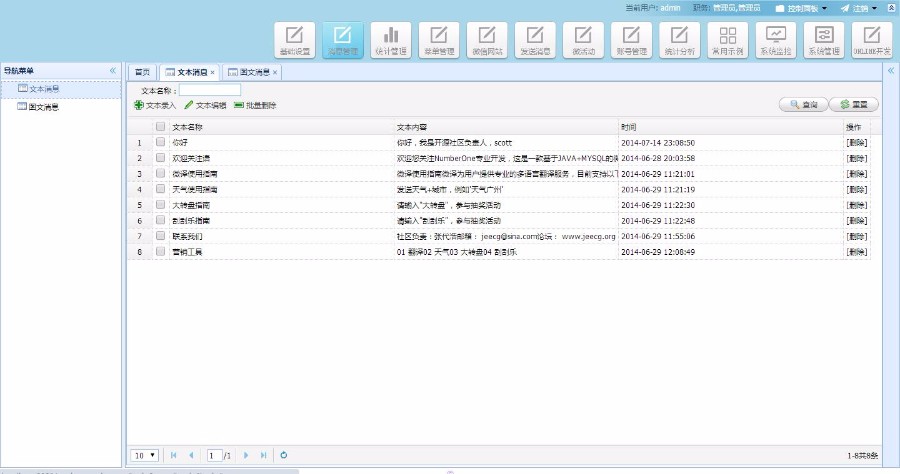The image size is (900, 474).
Task: Check the box for row 大转盘指南
Action: tap(160, 204)
